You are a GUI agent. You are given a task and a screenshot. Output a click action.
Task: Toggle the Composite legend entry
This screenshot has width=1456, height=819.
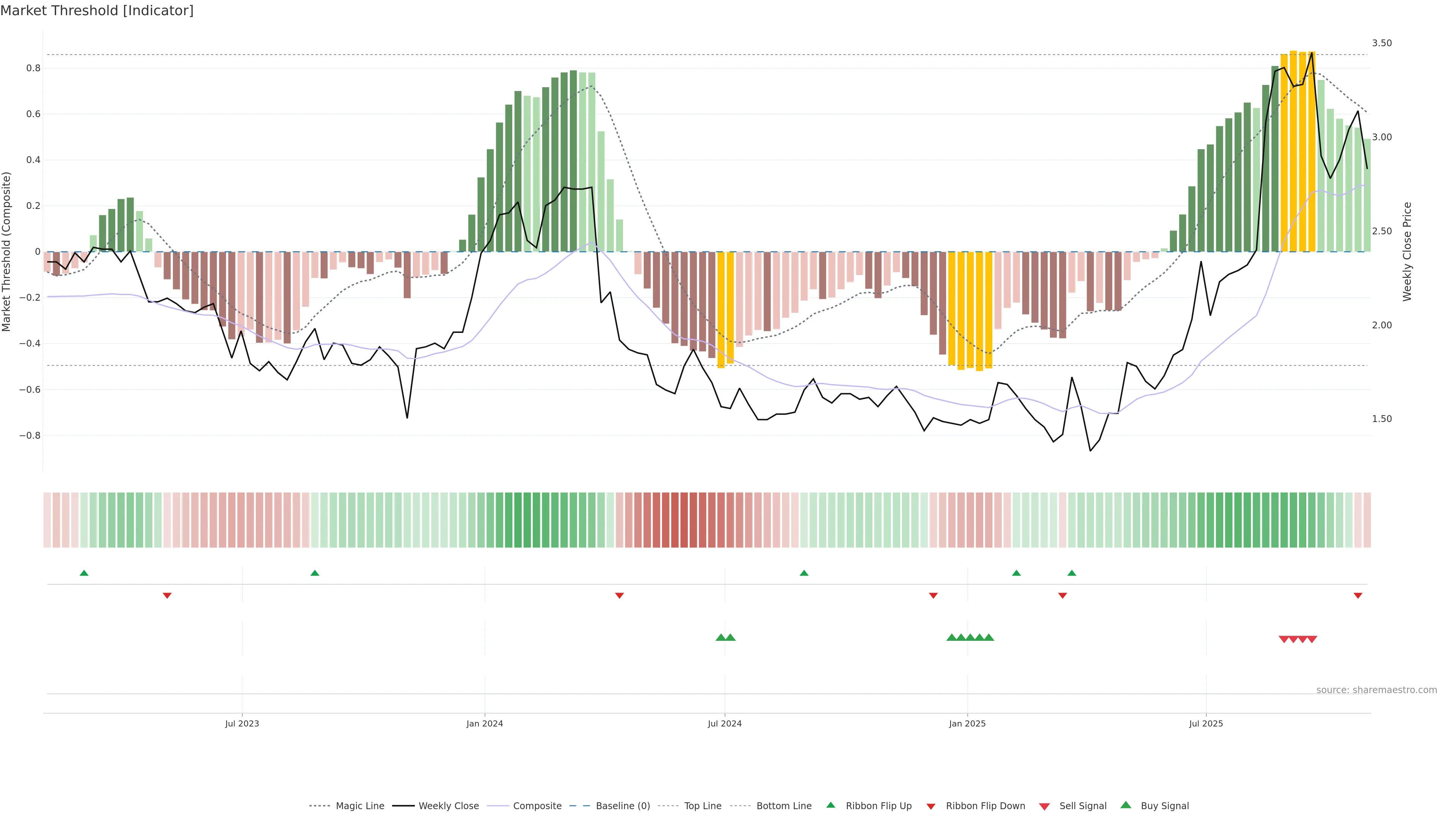(537, 805)
